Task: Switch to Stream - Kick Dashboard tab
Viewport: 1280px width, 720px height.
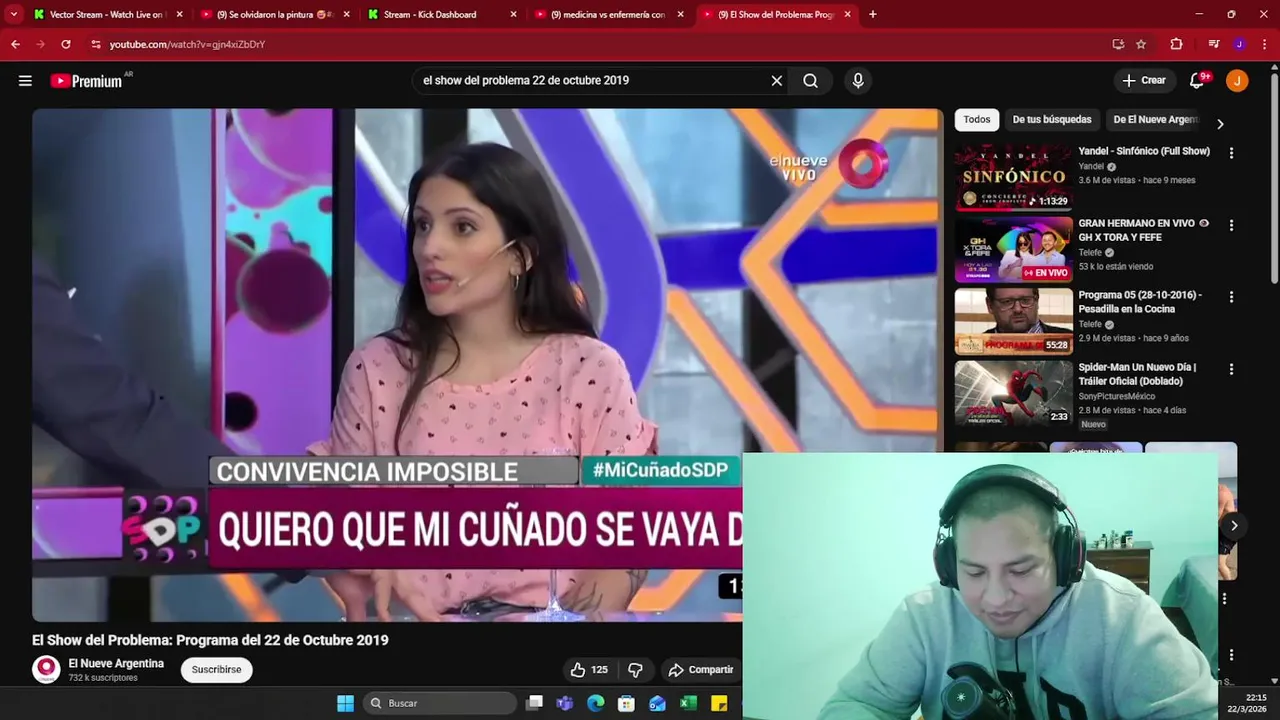Action: (x=440, y=14)
